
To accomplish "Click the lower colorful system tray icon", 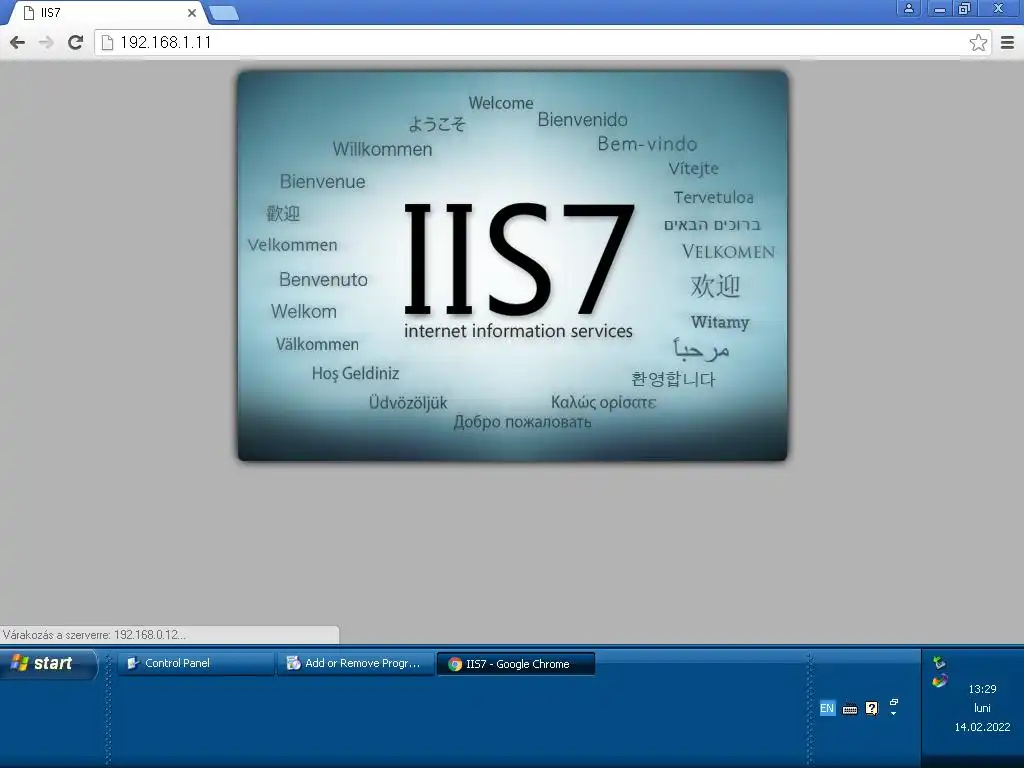I will (x=940, y=681).
